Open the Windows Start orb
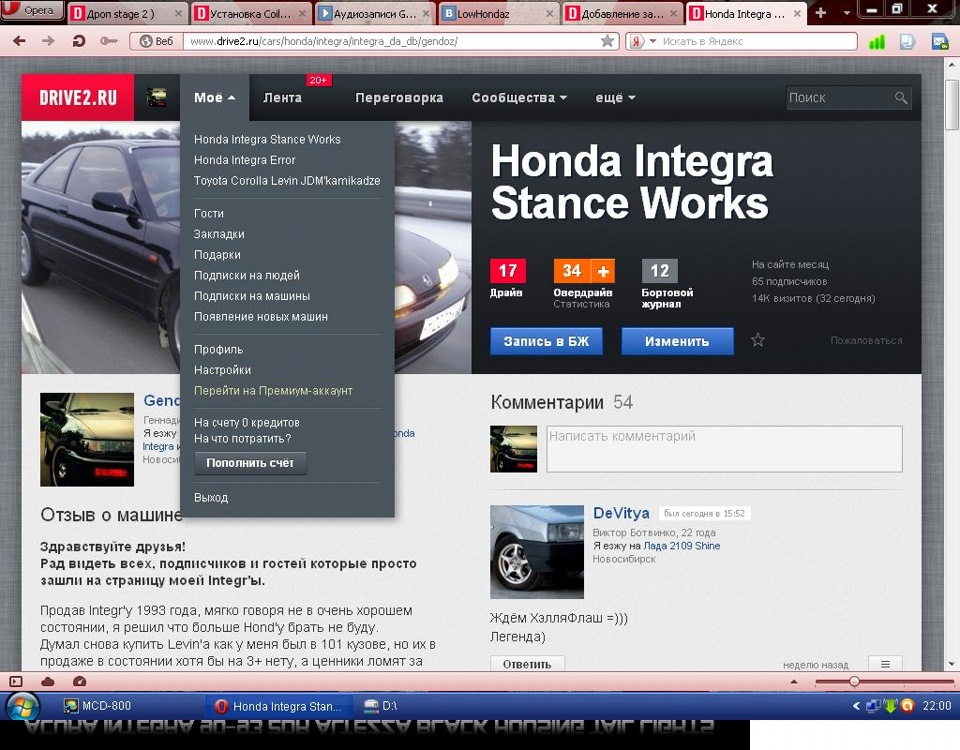This screenshot has height=750, width=960. coord(22,706)
